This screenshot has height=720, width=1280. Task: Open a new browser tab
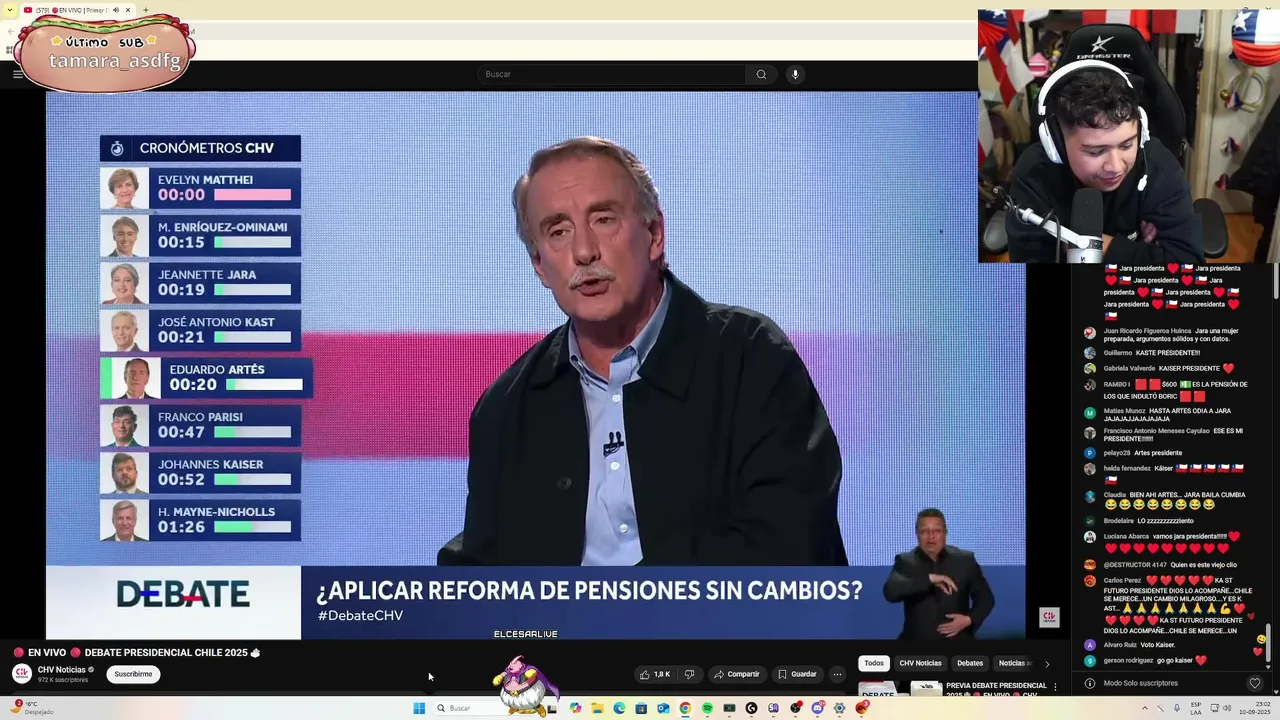point(146,10)
